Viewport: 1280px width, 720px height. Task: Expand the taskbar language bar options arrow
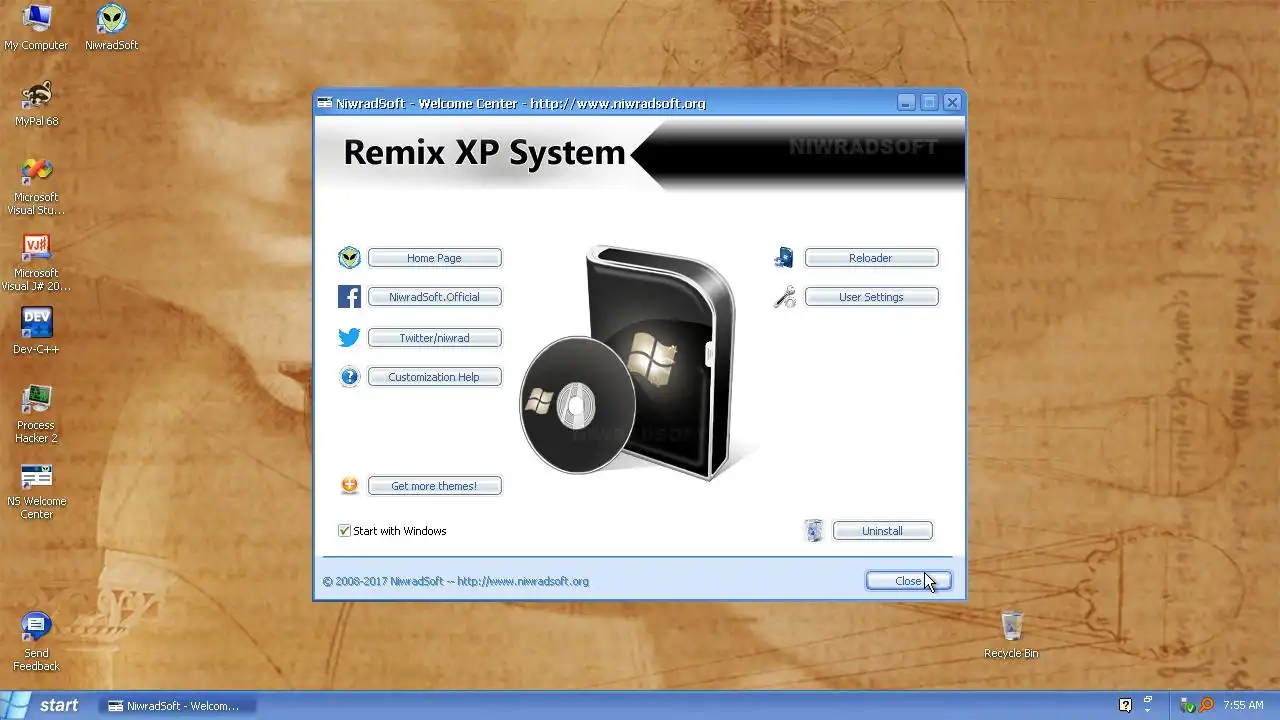coord(1148,709)
